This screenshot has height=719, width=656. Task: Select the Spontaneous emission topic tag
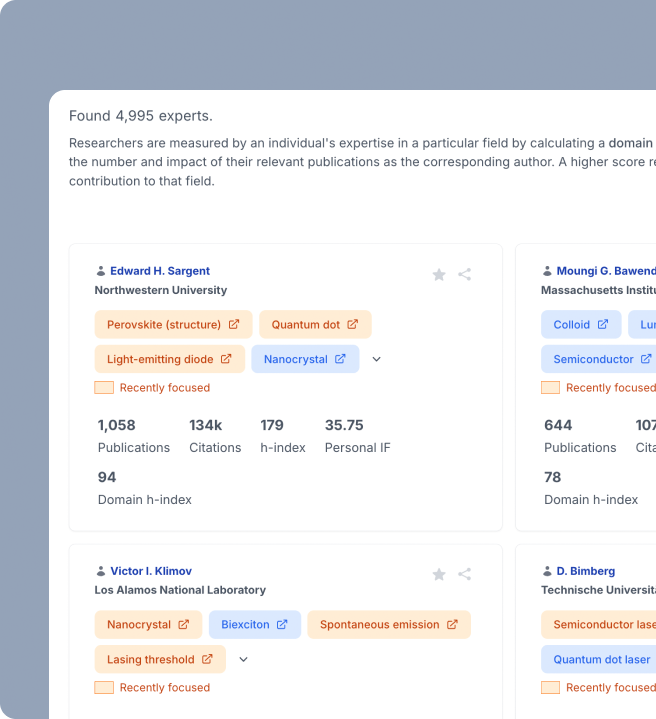pyautogui.click(x=389, y=625)
